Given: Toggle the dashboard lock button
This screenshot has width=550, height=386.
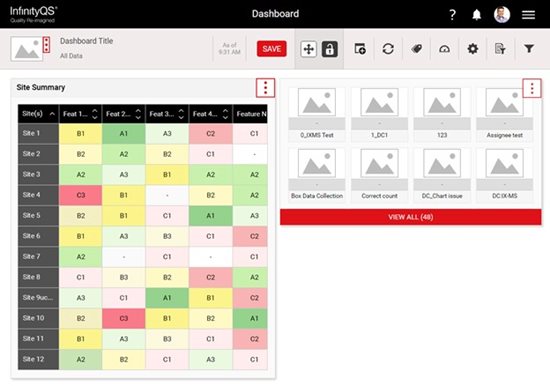Looking at the screenshot, I should pyautogui.click(x=329, y=49).
